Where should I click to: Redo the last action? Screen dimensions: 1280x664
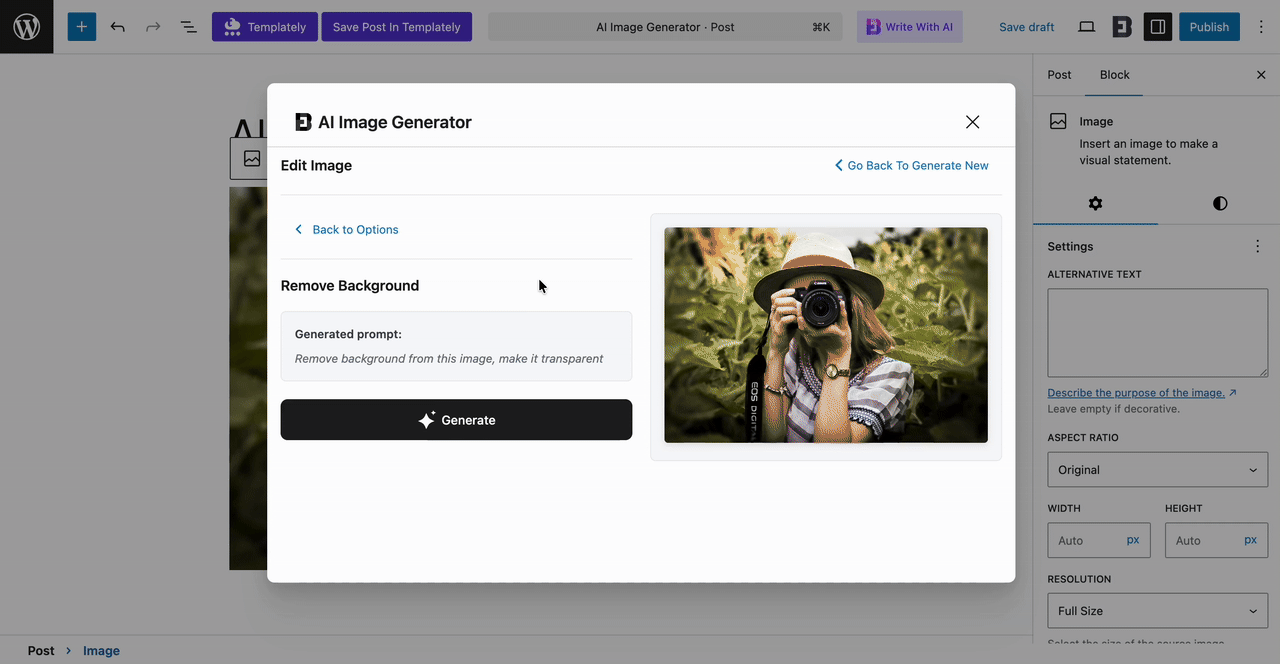pos(153,27)
